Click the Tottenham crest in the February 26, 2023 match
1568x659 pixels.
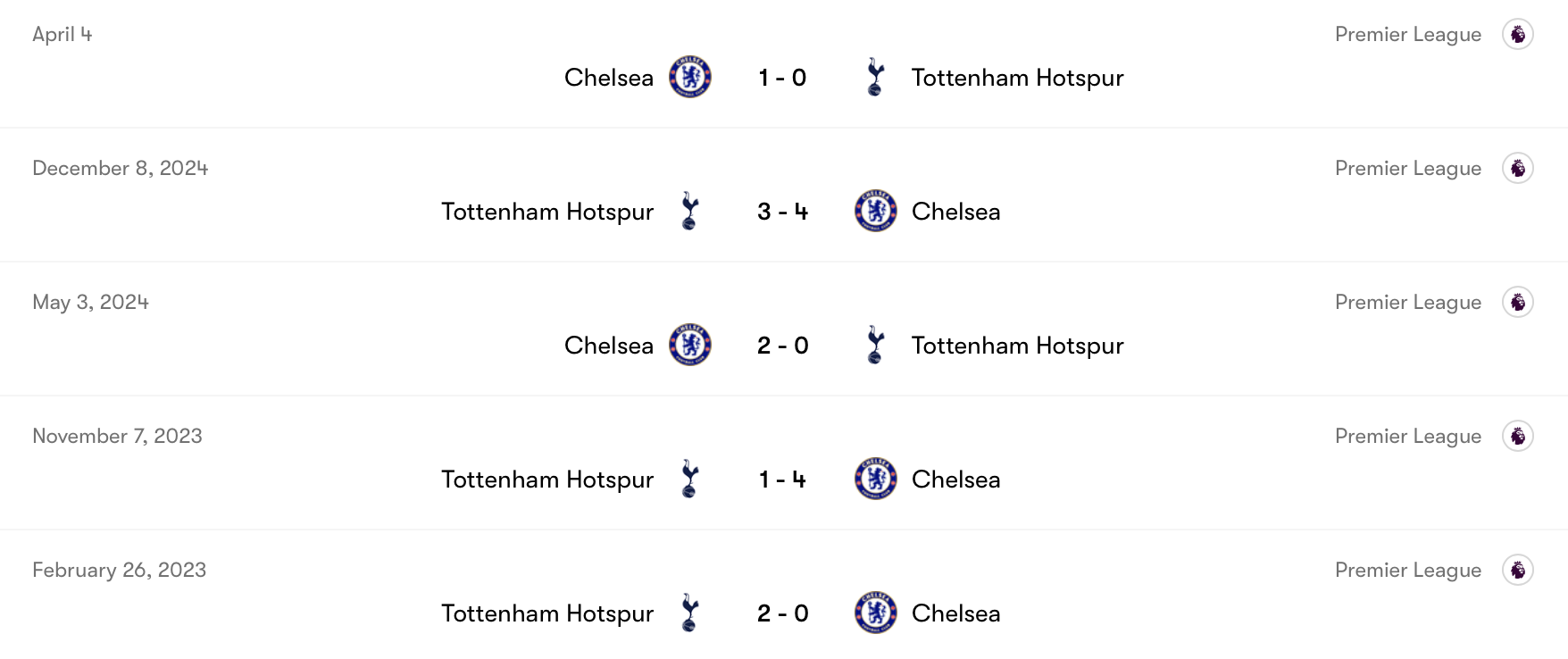(689, 613)
